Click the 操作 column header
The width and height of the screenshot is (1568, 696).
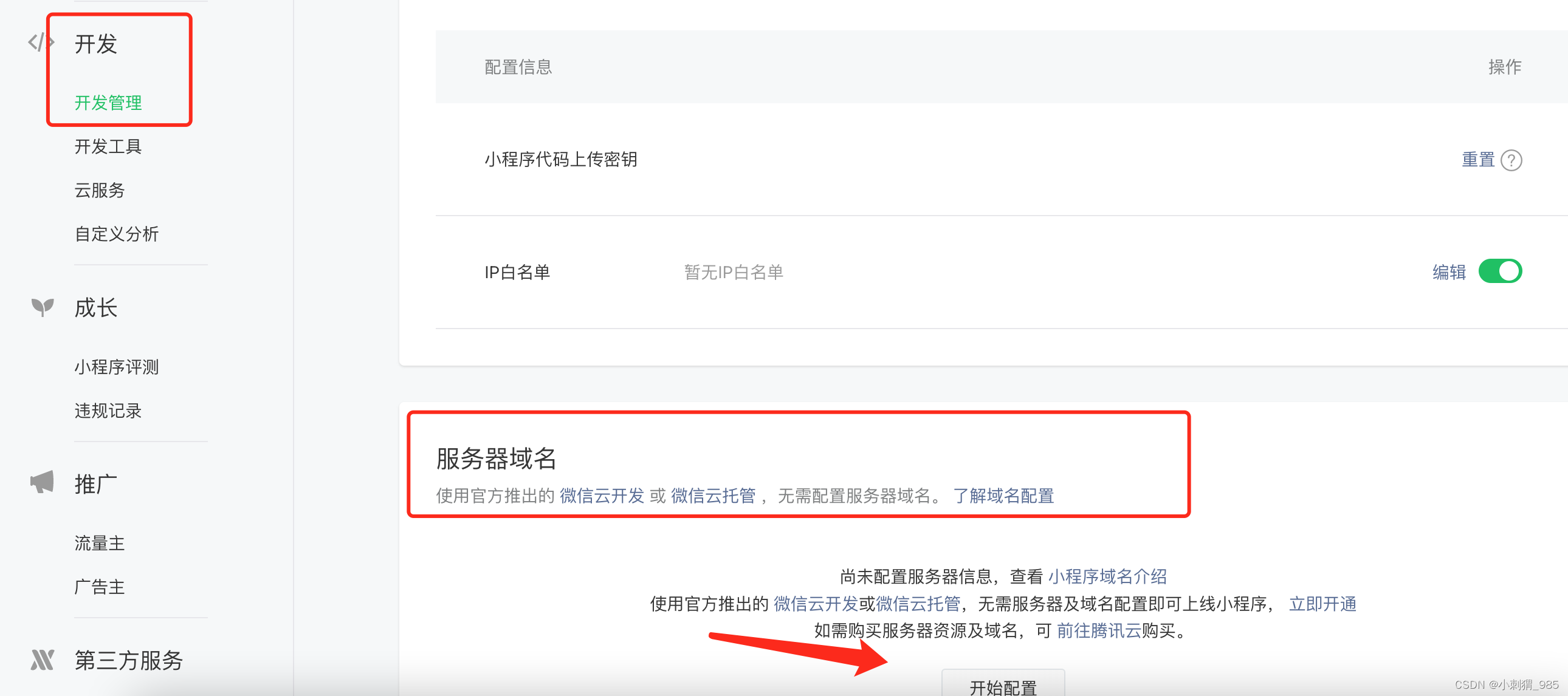point(1505,67)
